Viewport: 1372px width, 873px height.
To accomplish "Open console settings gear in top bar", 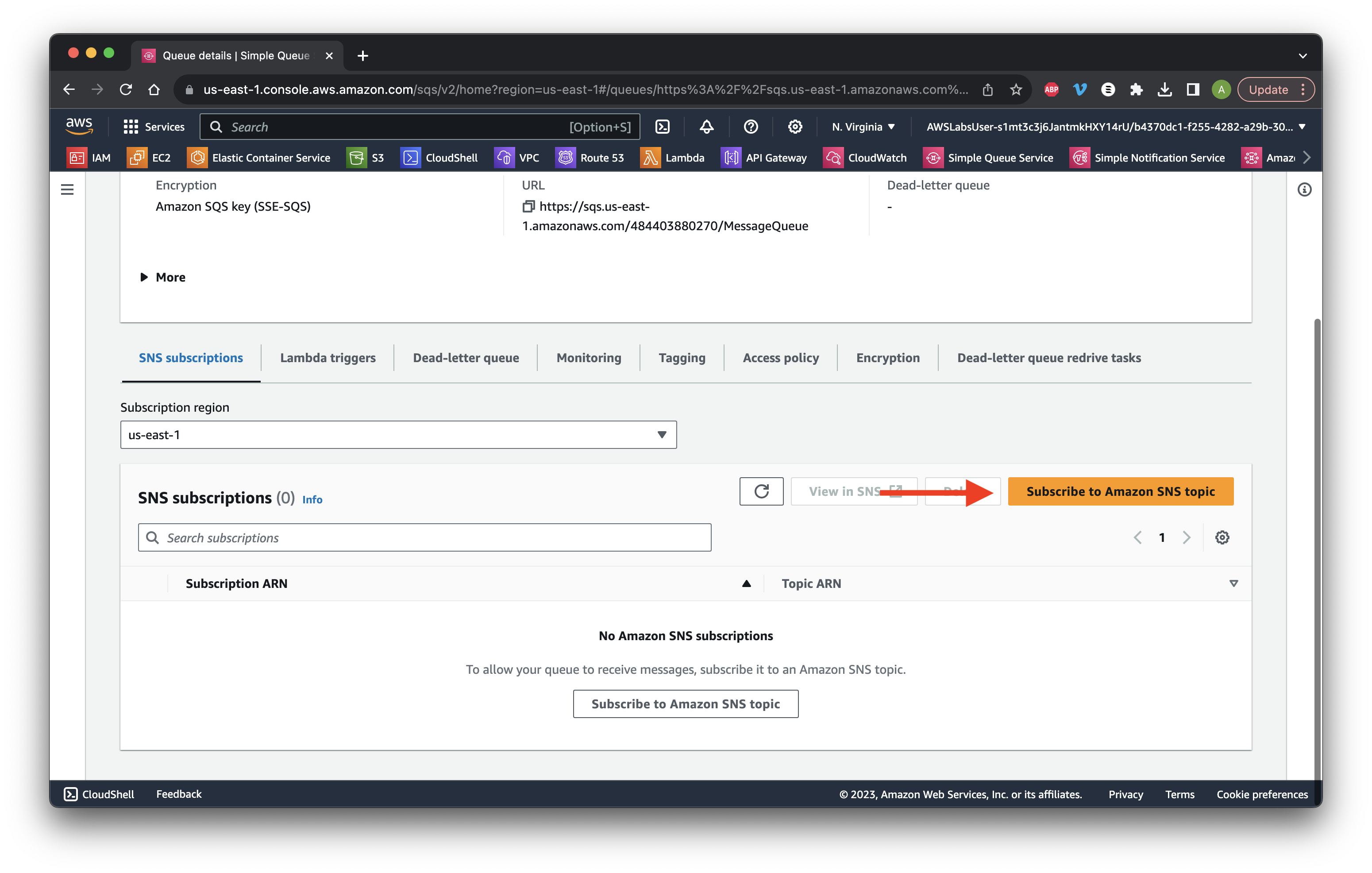I will click(795, 127).
